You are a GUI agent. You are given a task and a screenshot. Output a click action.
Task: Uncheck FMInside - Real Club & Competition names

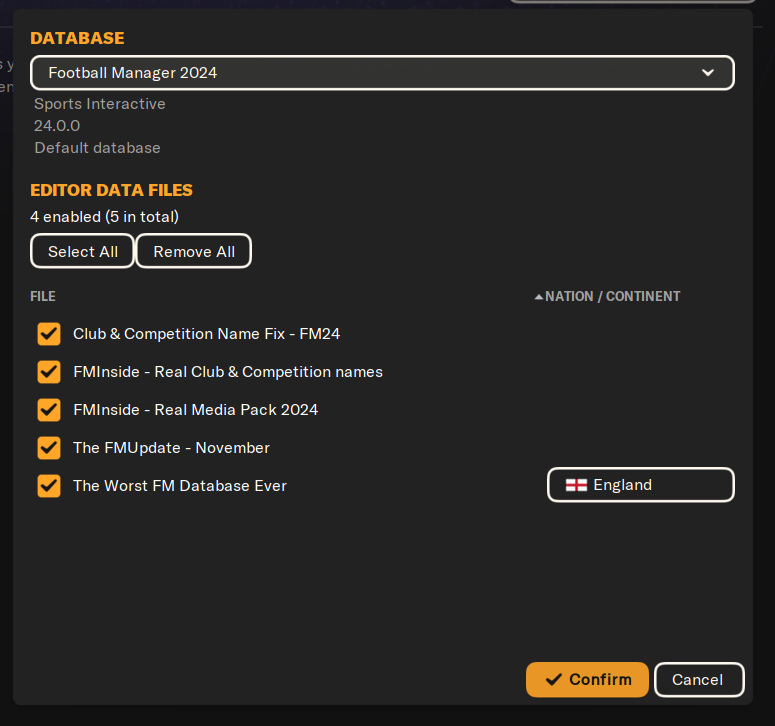coord(49,372)
